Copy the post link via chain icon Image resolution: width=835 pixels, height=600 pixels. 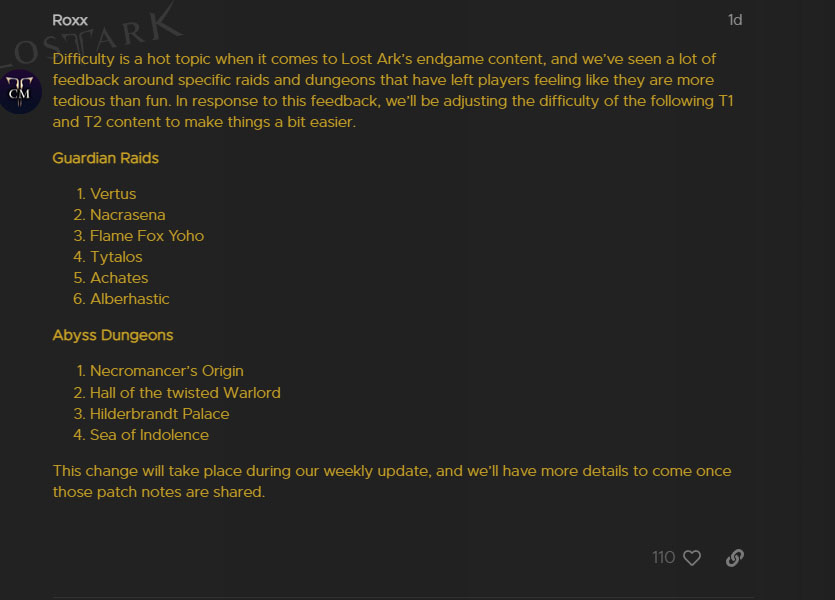[x=735, y=558]
